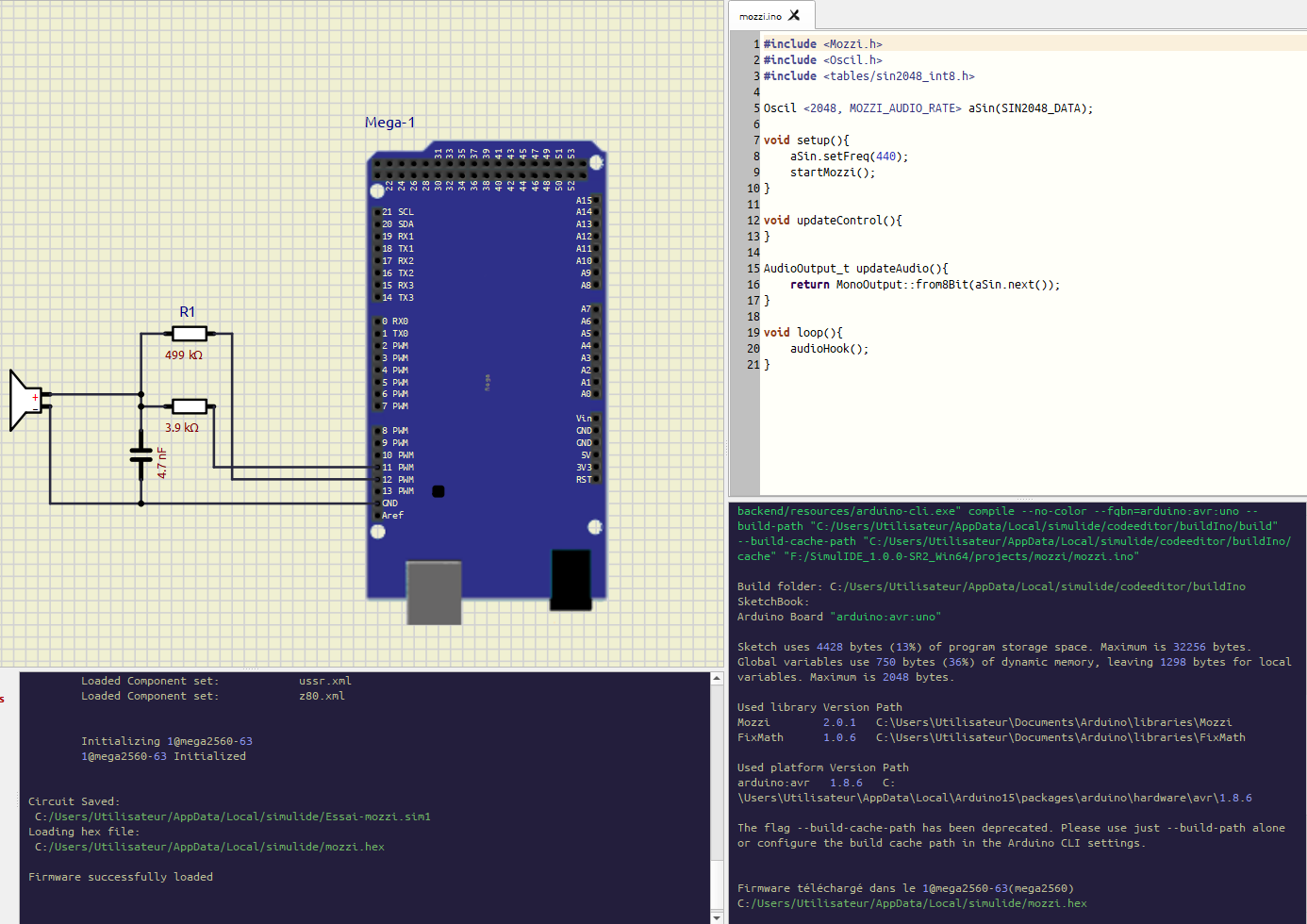Click the speaker component in the circuit

coord(23,401)
